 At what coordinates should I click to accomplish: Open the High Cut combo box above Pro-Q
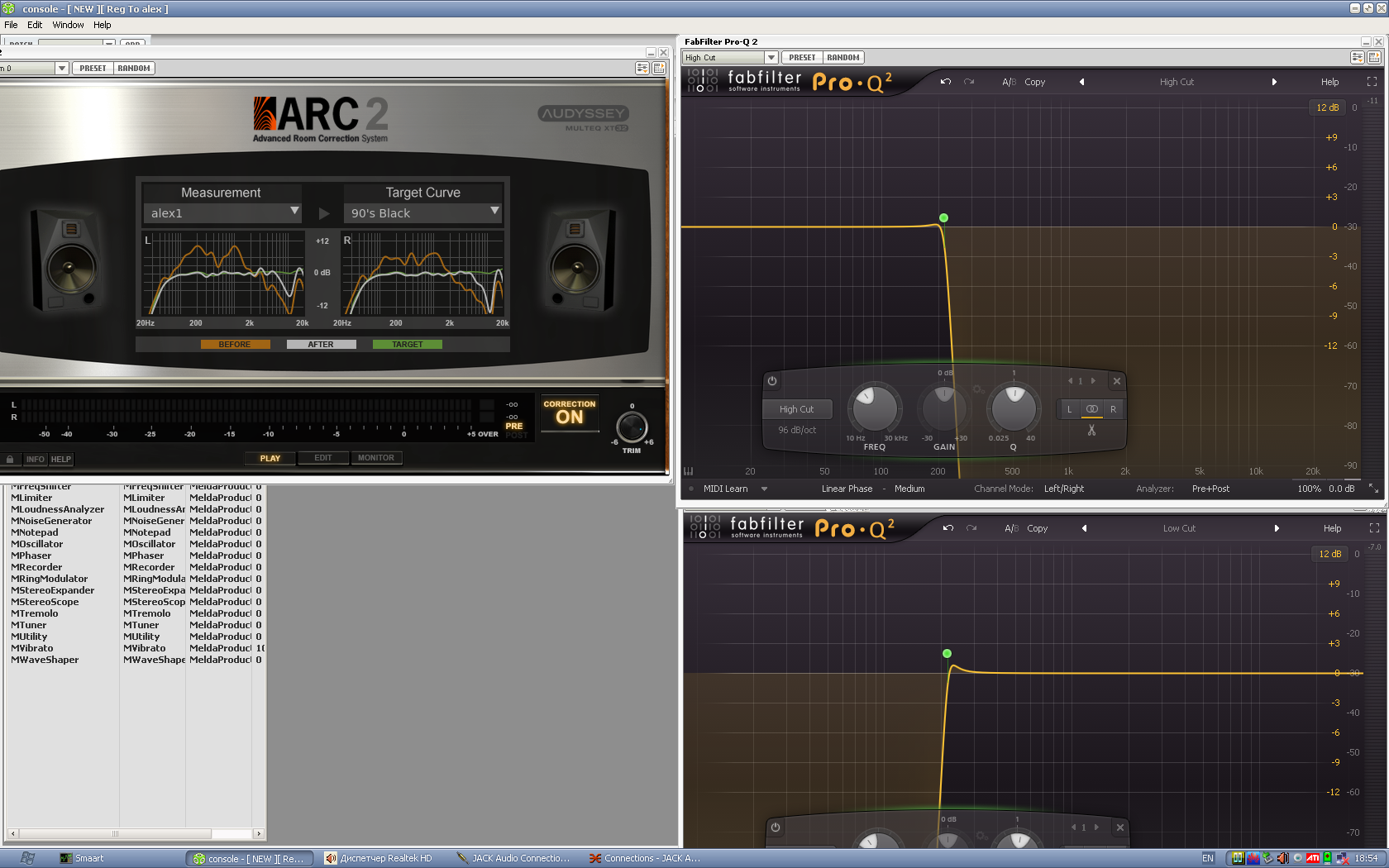pyautogui.click(x=730, y=57)
